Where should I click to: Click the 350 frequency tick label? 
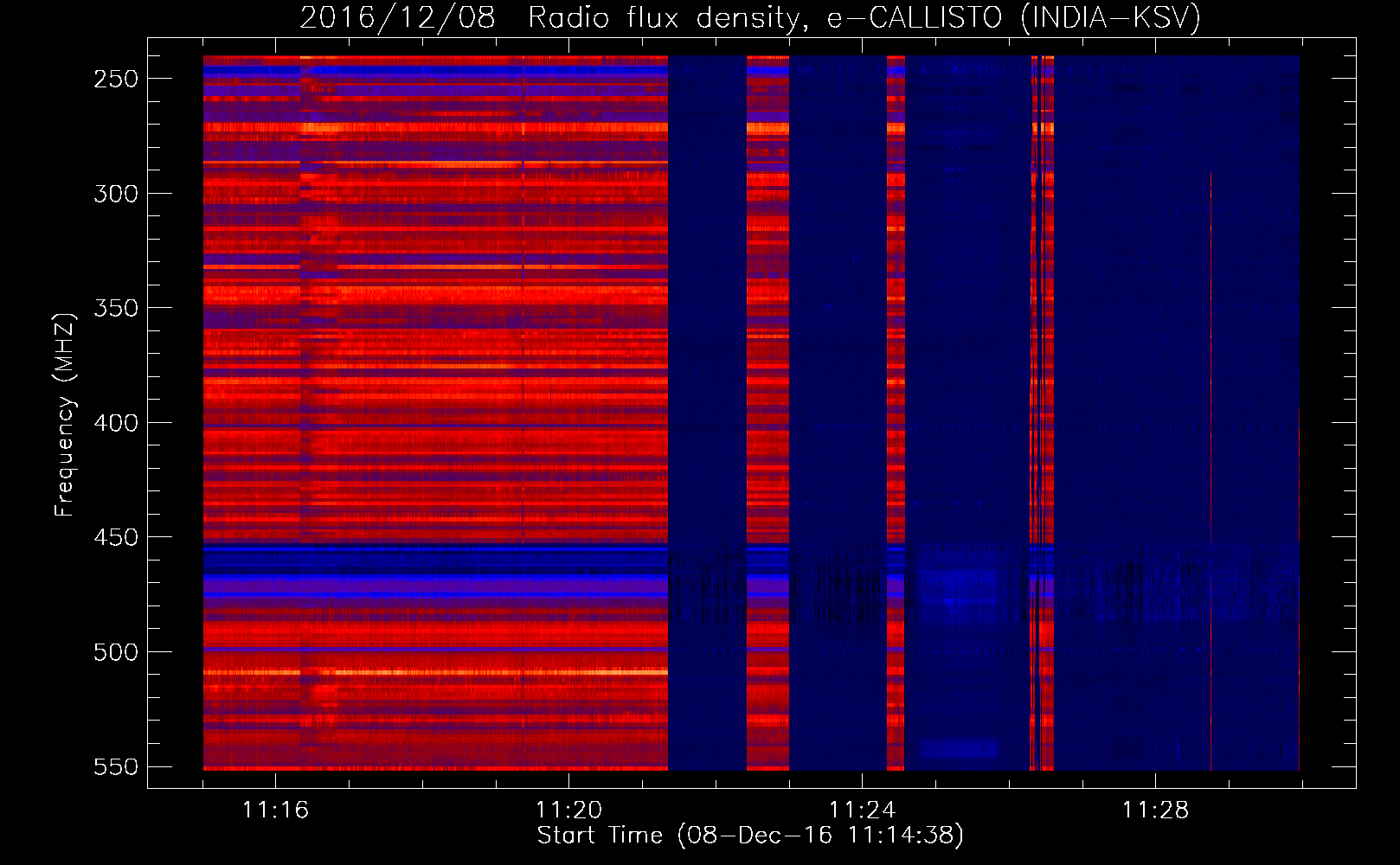116,308
